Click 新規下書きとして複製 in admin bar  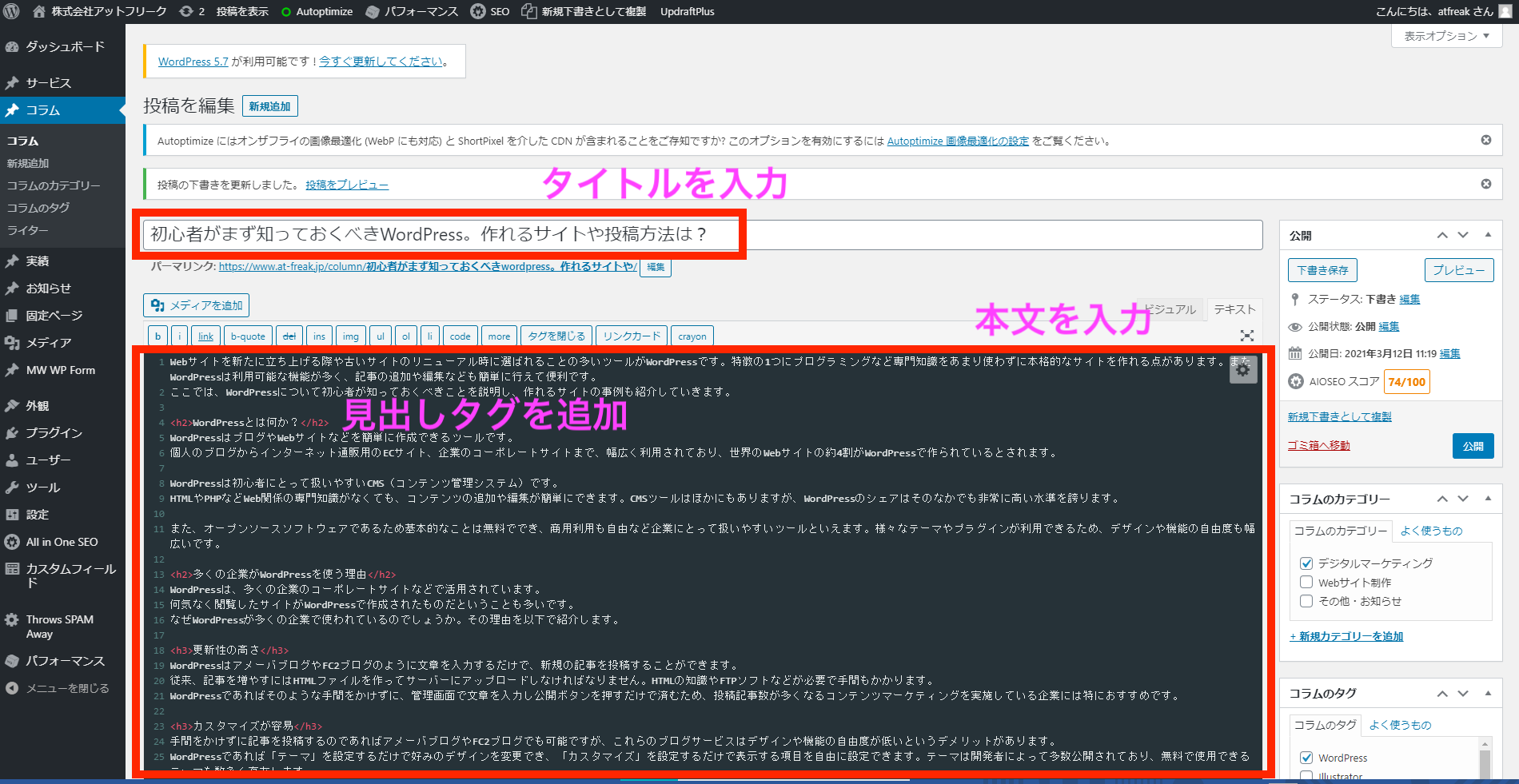point(584,11)
